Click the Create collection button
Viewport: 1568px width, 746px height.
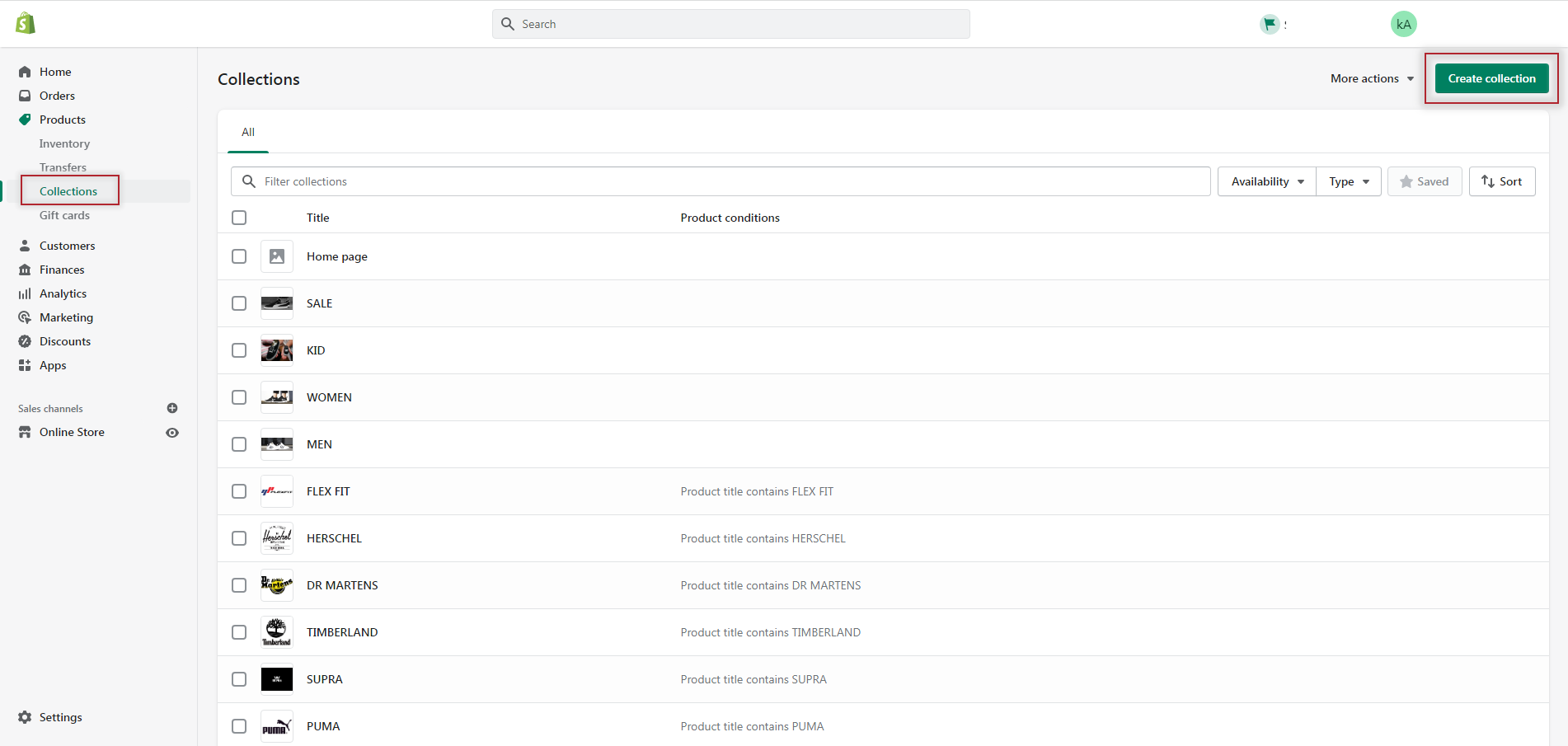pos(1491,78)
